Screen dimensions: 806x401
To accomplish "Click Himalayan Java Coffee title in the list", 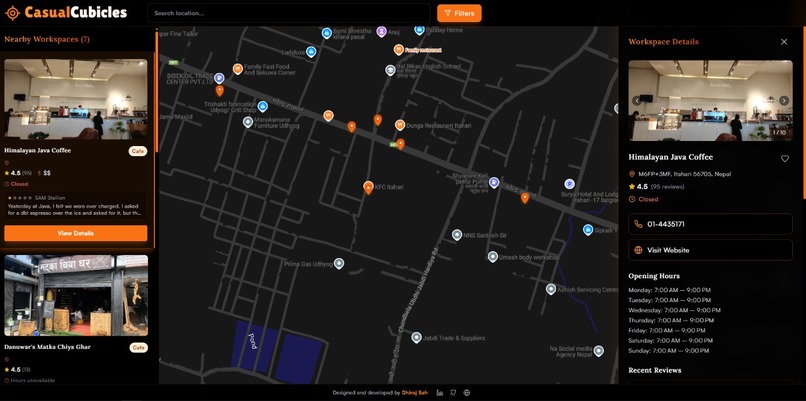I will pyautogui.click(x=38, y=151).
